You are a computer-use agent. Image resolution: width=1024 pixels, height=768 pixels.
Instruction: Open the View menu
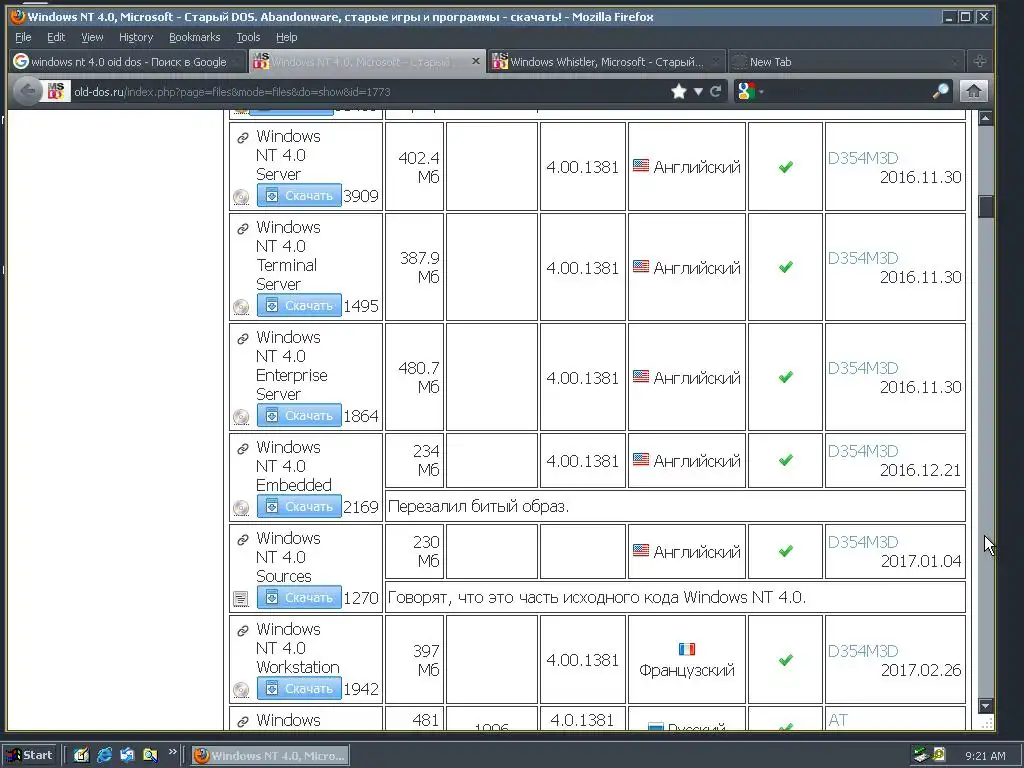(92, 37)
